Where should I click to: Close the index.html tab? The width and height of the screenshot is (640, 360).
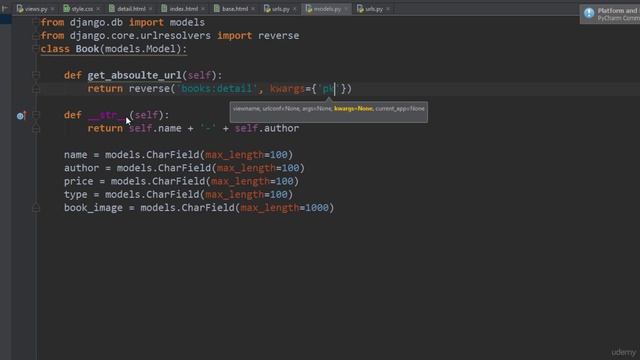(203, 9)
